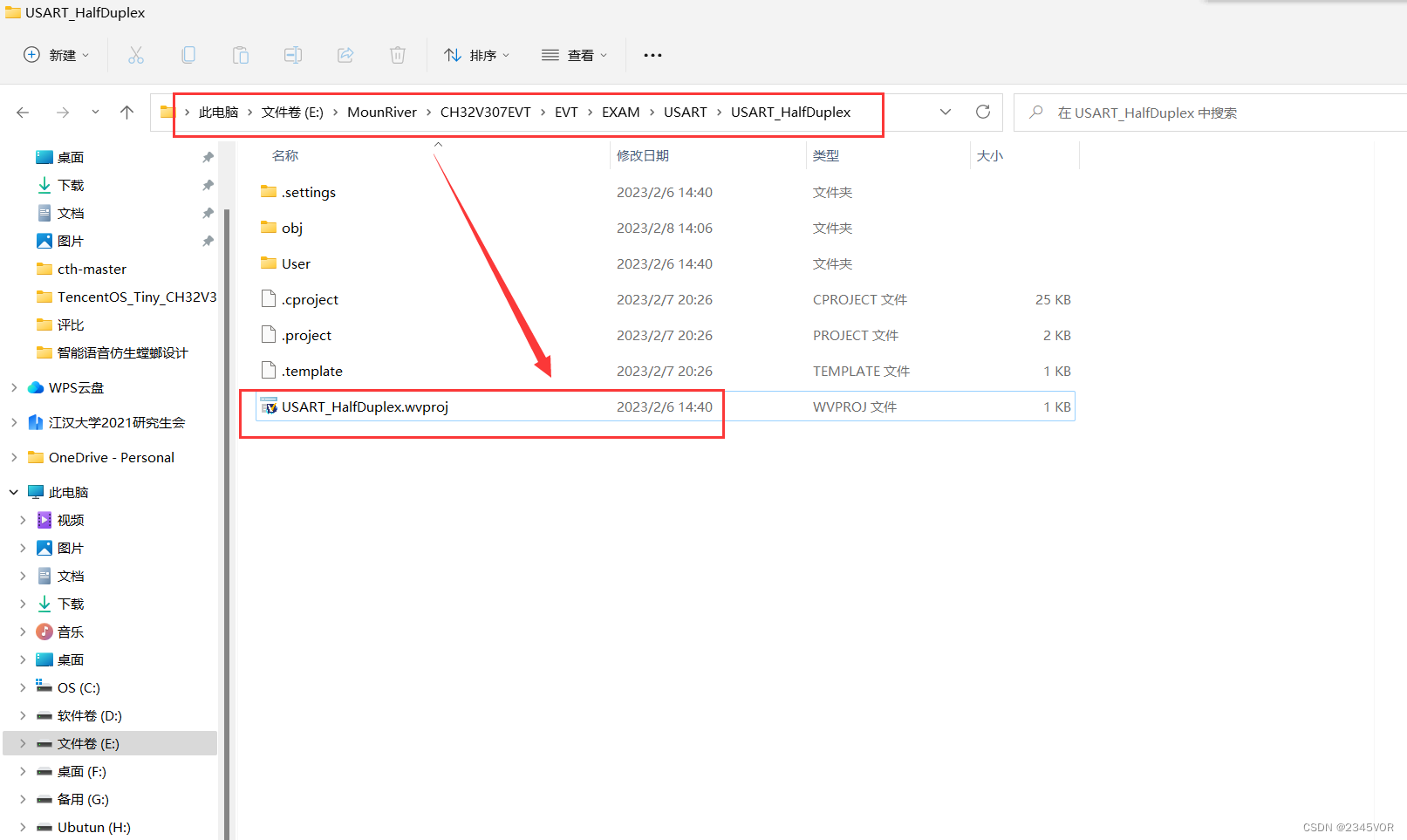The image size is (1407, 840).
Task: Click the USART_HalfDuplex.wvproj file icon
Action: tap(270, 406)
